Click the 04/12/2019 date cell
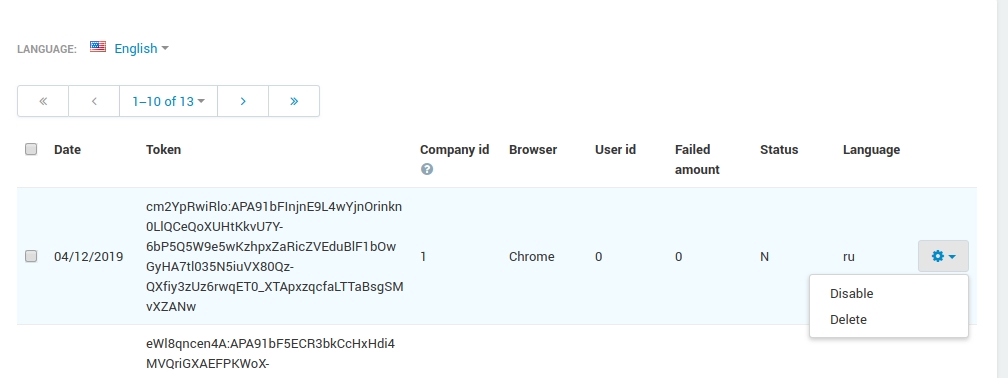This screenshot has width=1008, height=378. (x=89, y=256)
